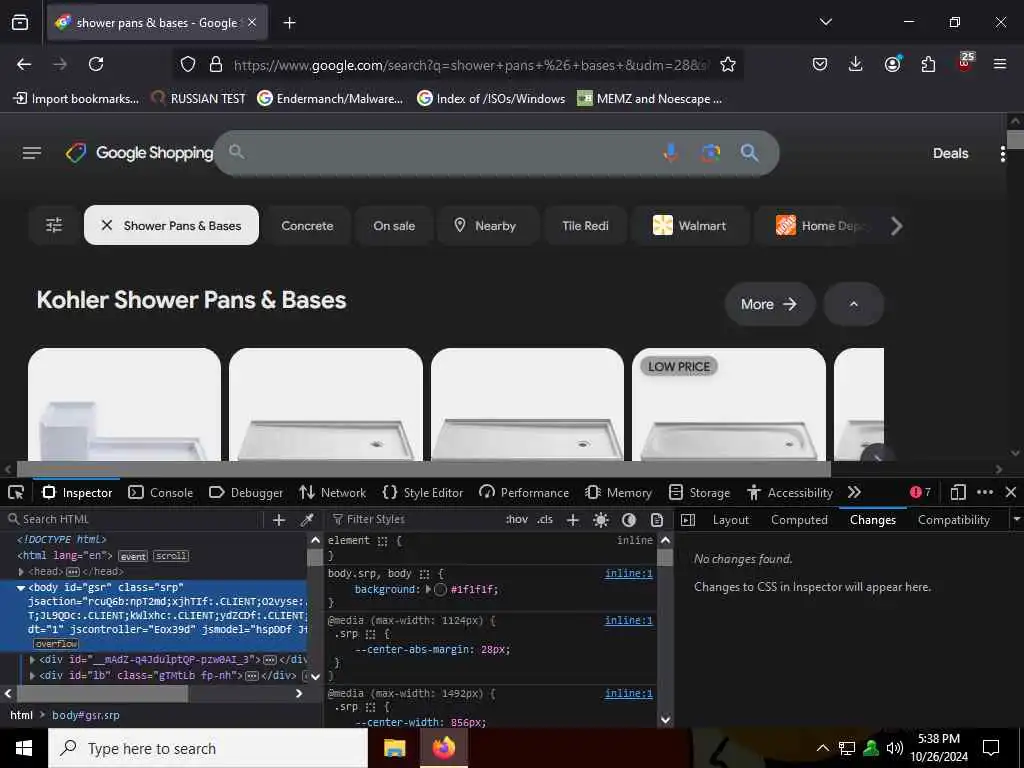1024x768 pixels.
Task: Collapse the body element node
Action: pyautogui.click(x=21, y=588)
